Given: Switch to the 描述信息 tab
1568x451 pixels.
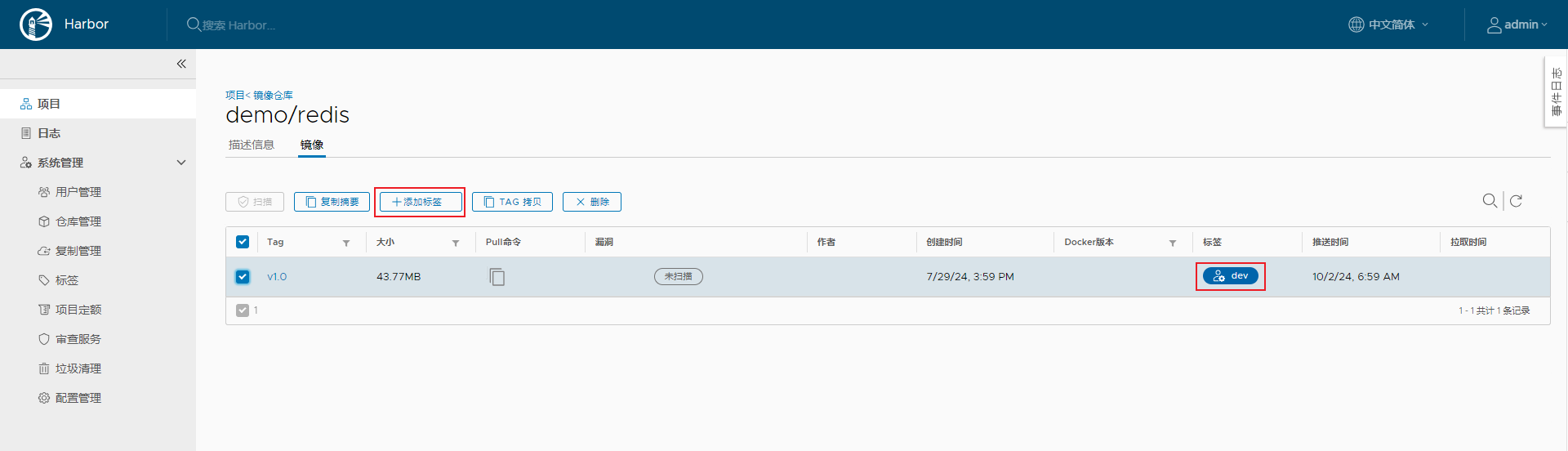Looking at the screenshot, I should 252,145.
